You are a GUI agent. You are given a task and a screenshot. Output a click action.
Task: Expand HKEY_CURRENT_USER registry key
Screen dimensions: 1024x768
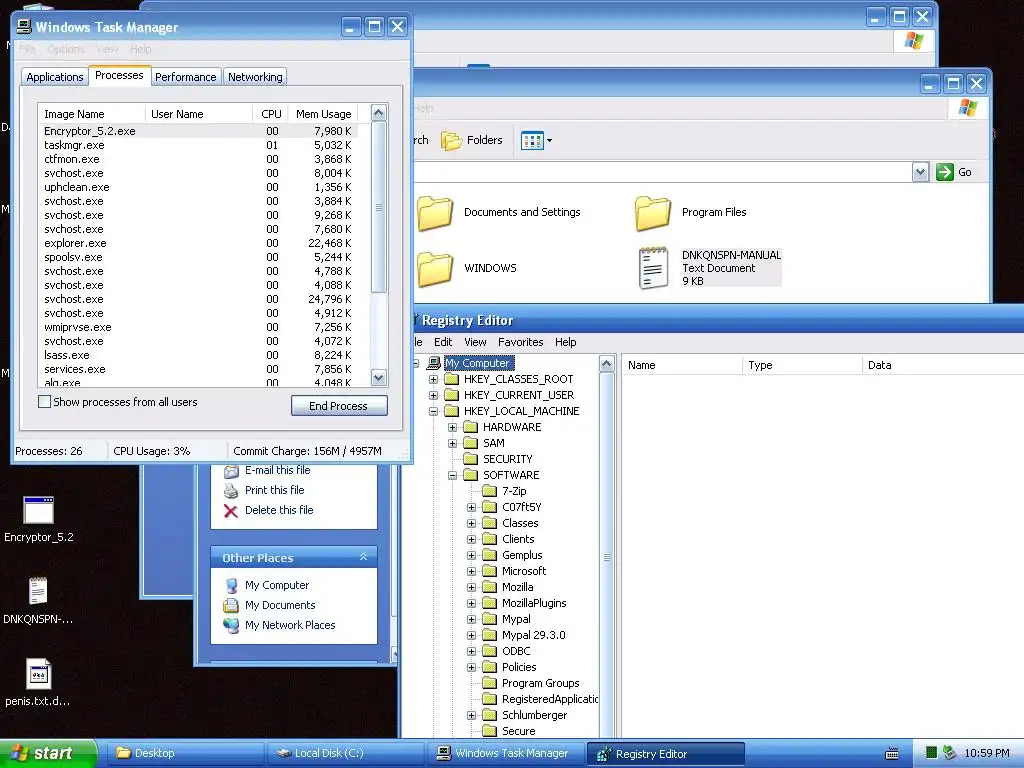[433, 395]
